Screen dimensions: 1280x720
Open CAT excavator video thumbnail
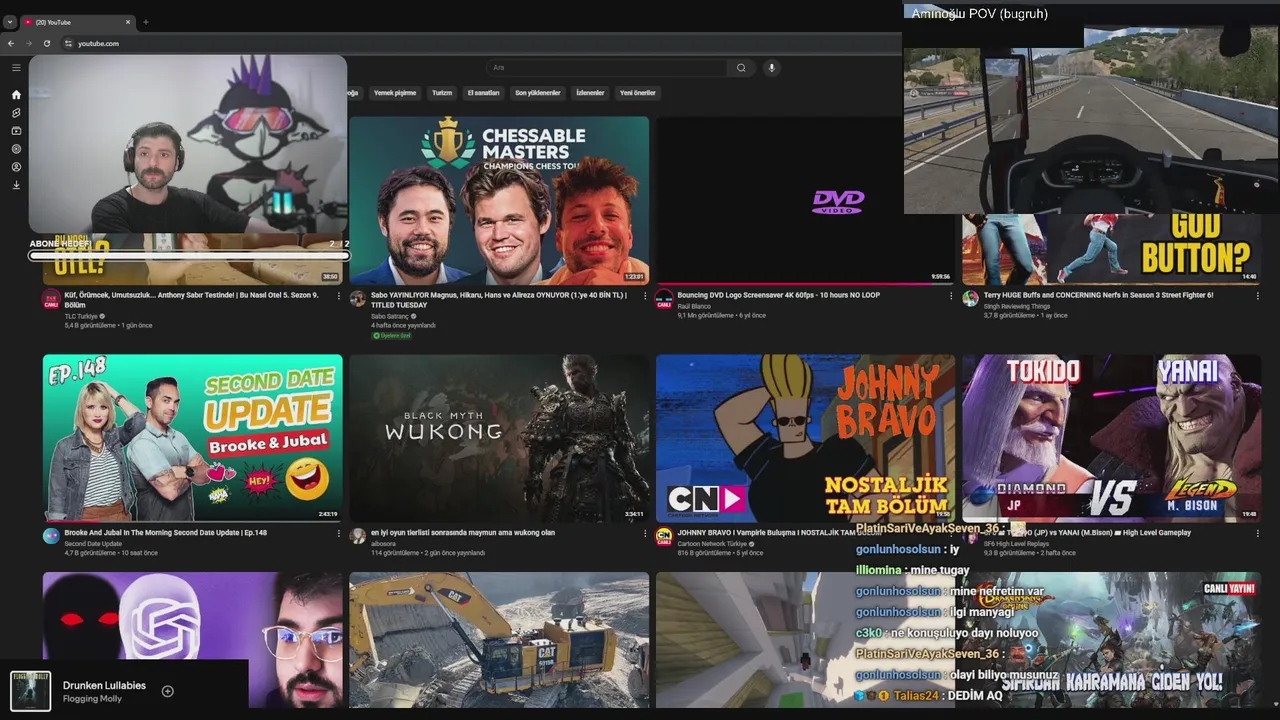499,640
